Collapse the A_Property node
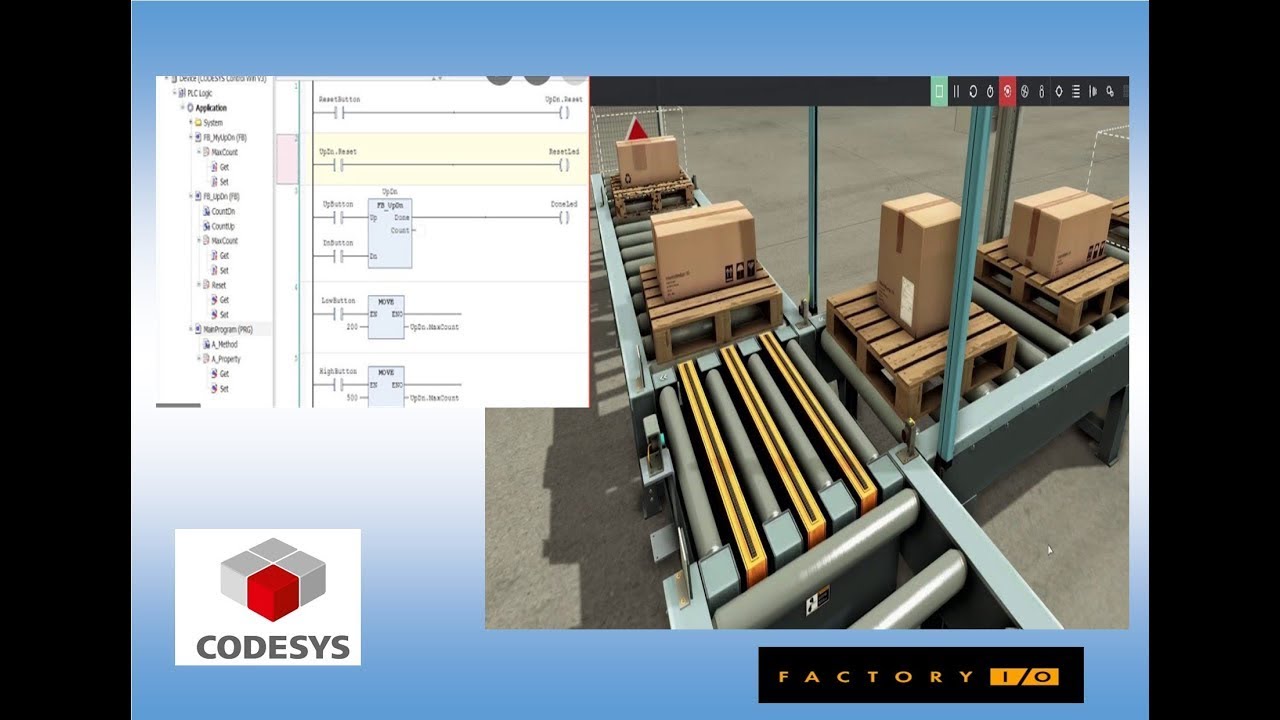This screenshot has width=1280, height=720. (198, 359)
